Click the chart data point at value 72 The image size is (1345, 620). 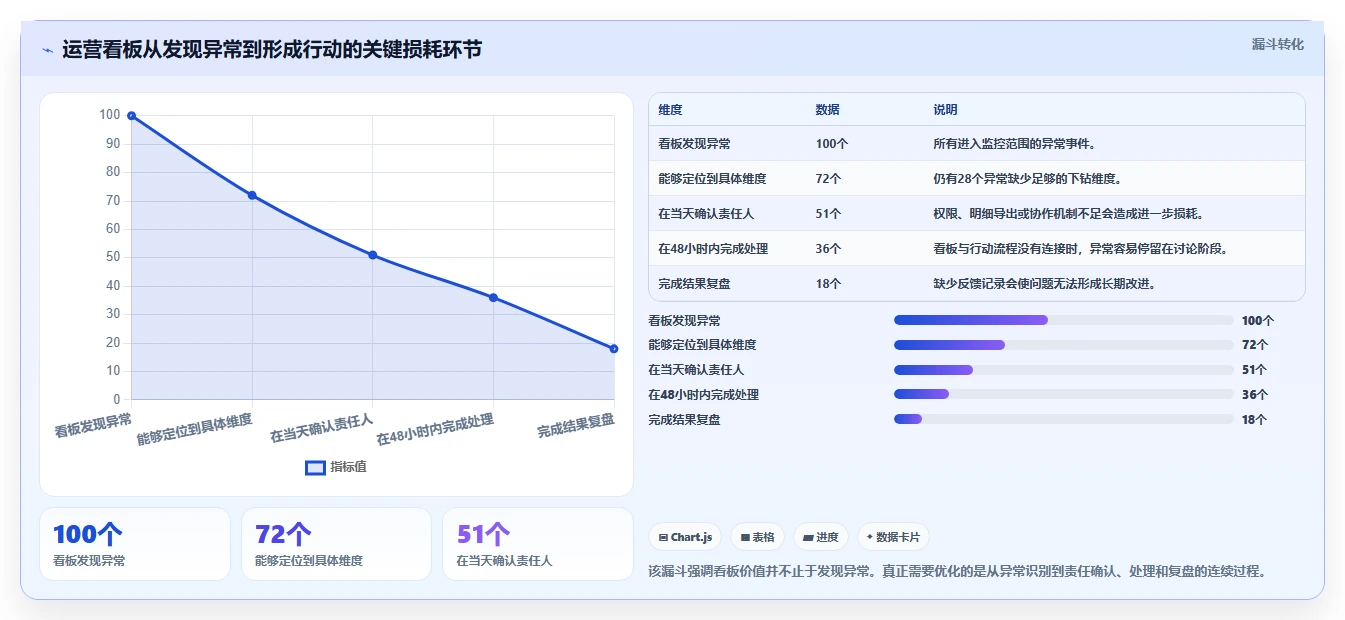tap(252, 195)
